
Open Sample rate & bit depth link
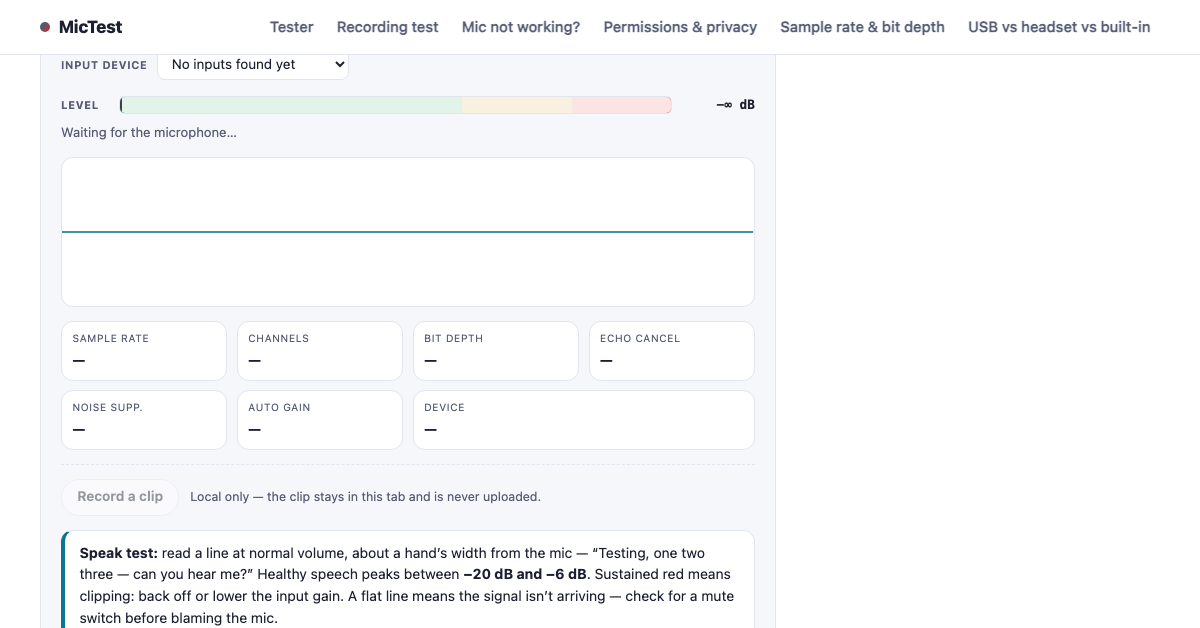tap(862, 27)
